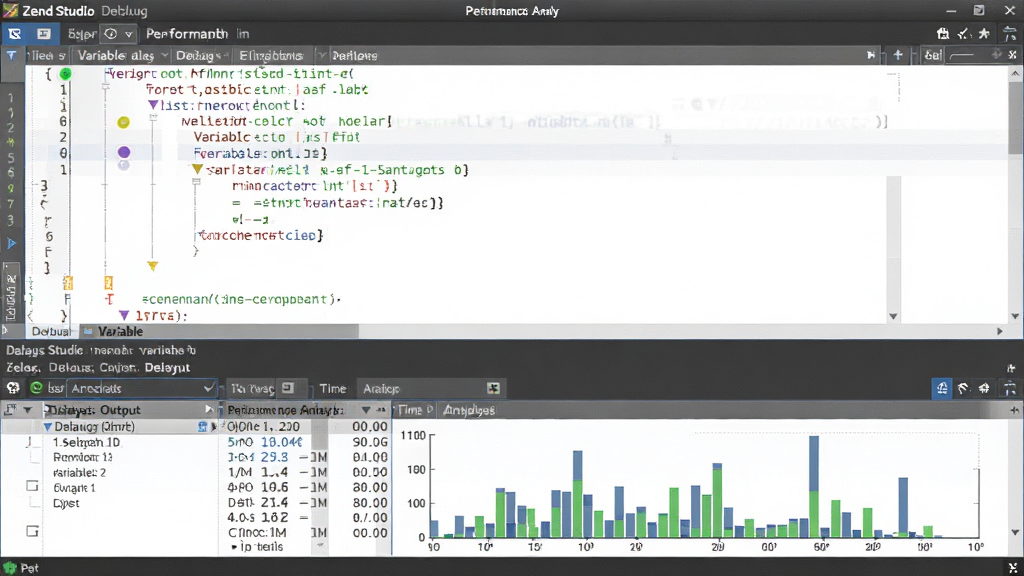Click the editor vertical scrollbar down arrow
This screenshot has height=576, width=1024.
click(1015, 316)
